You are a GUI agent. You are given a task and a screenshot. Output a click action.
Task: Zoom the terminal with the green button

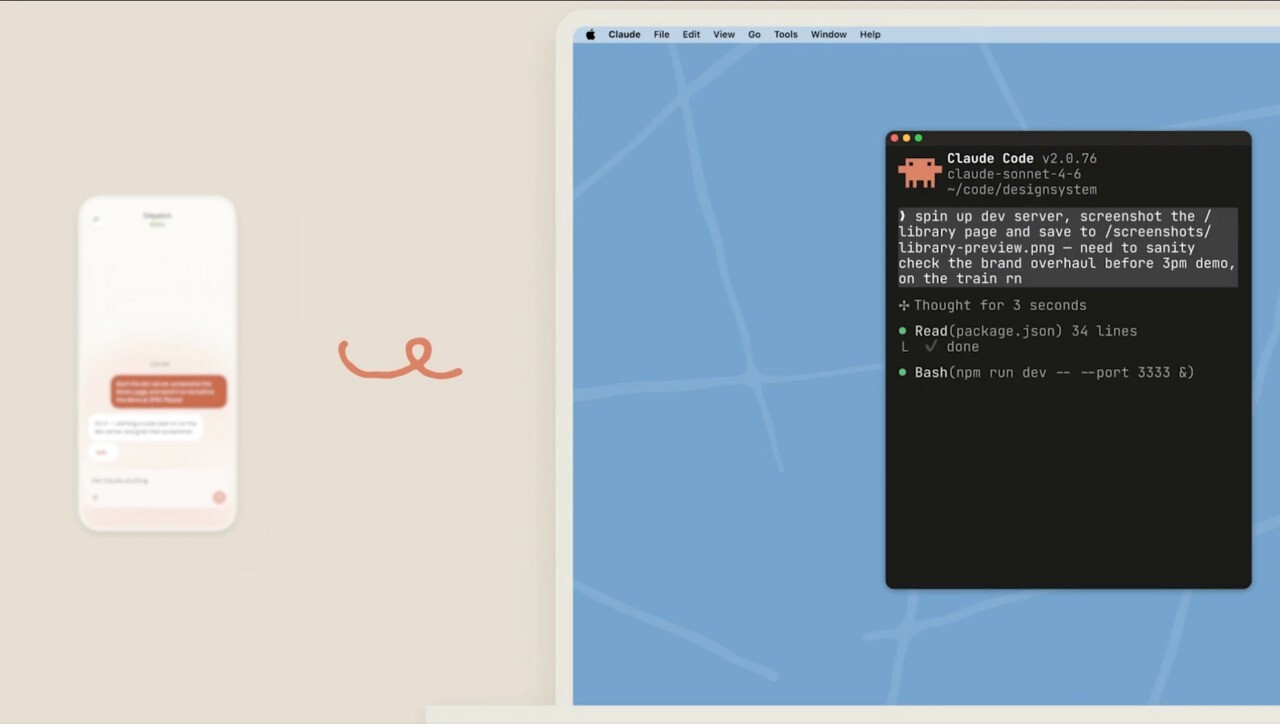tap(919, 138)
